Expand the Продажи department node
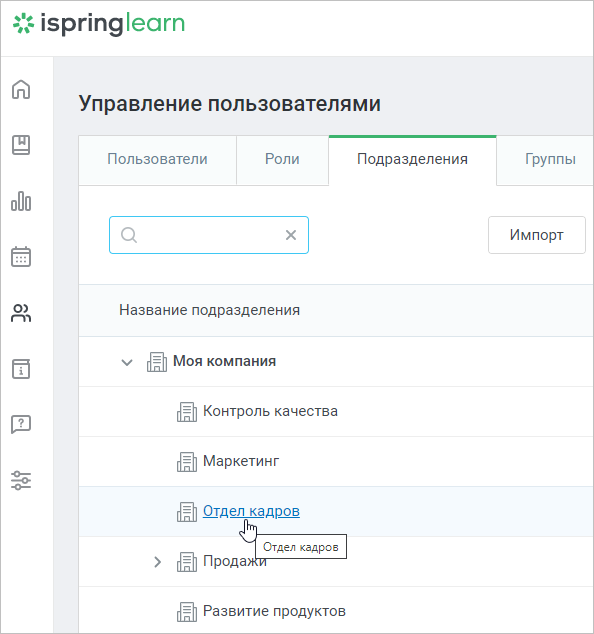594x634 pixels. tap(158, 562)
